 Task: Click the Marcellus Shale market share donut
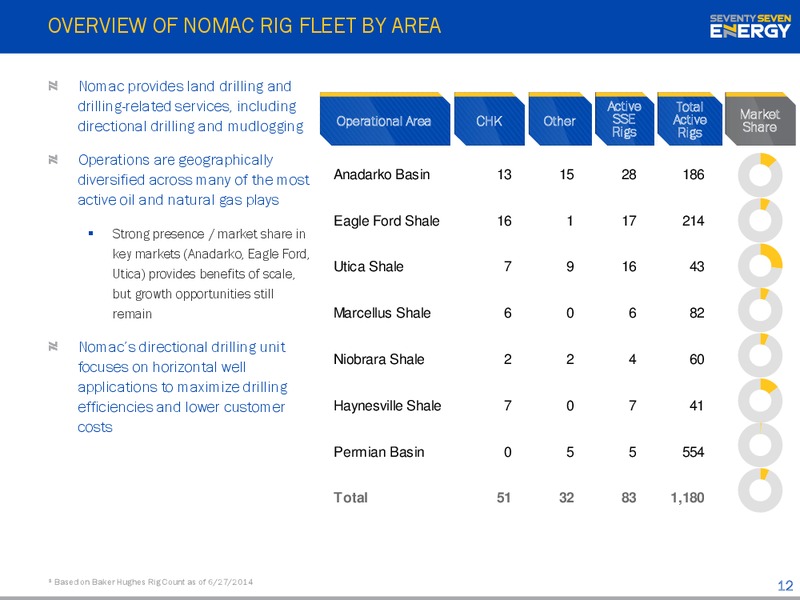pyautogui.click(x=760, y=311)
